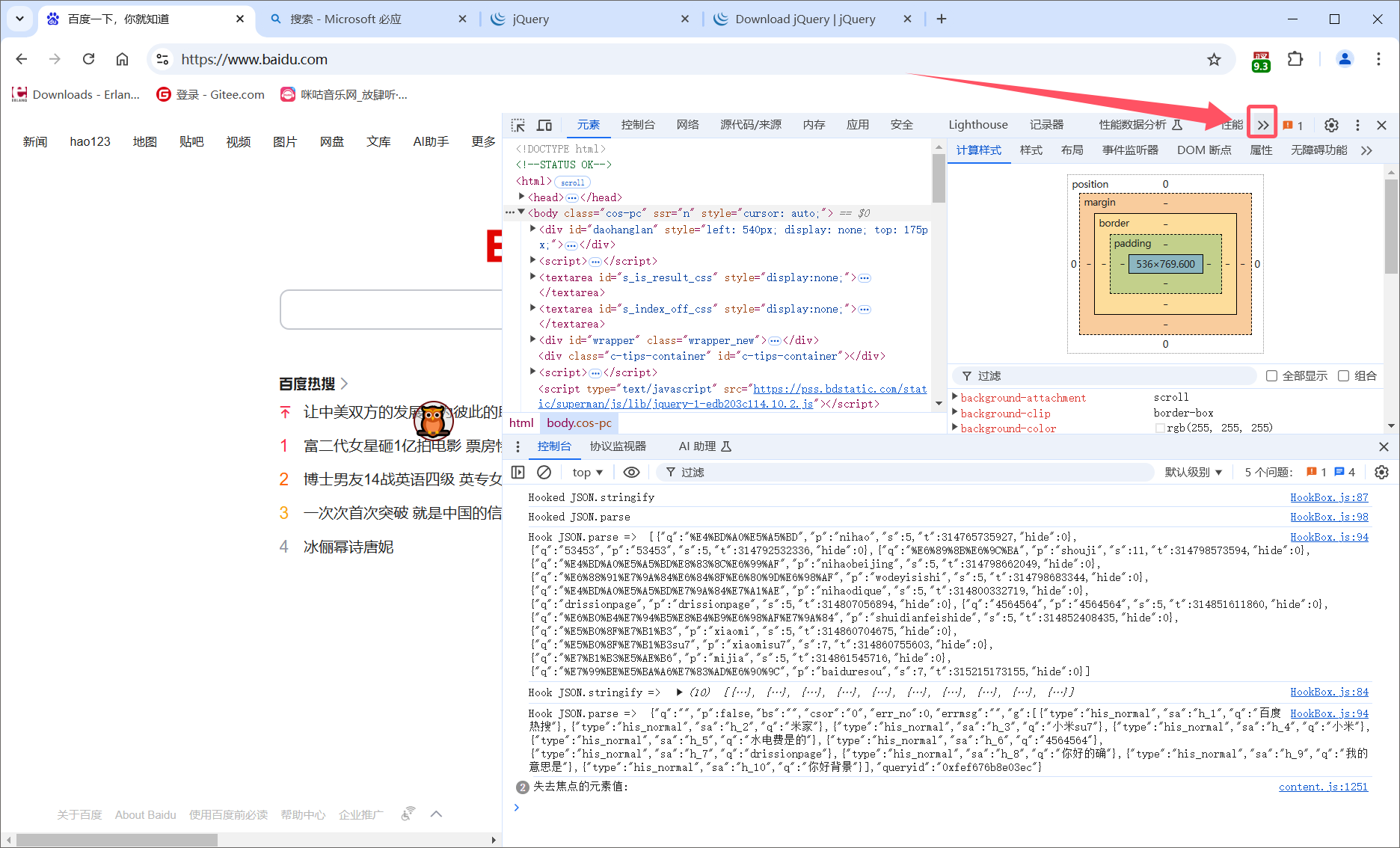Click the Baidu search box

tap(391, 310)
